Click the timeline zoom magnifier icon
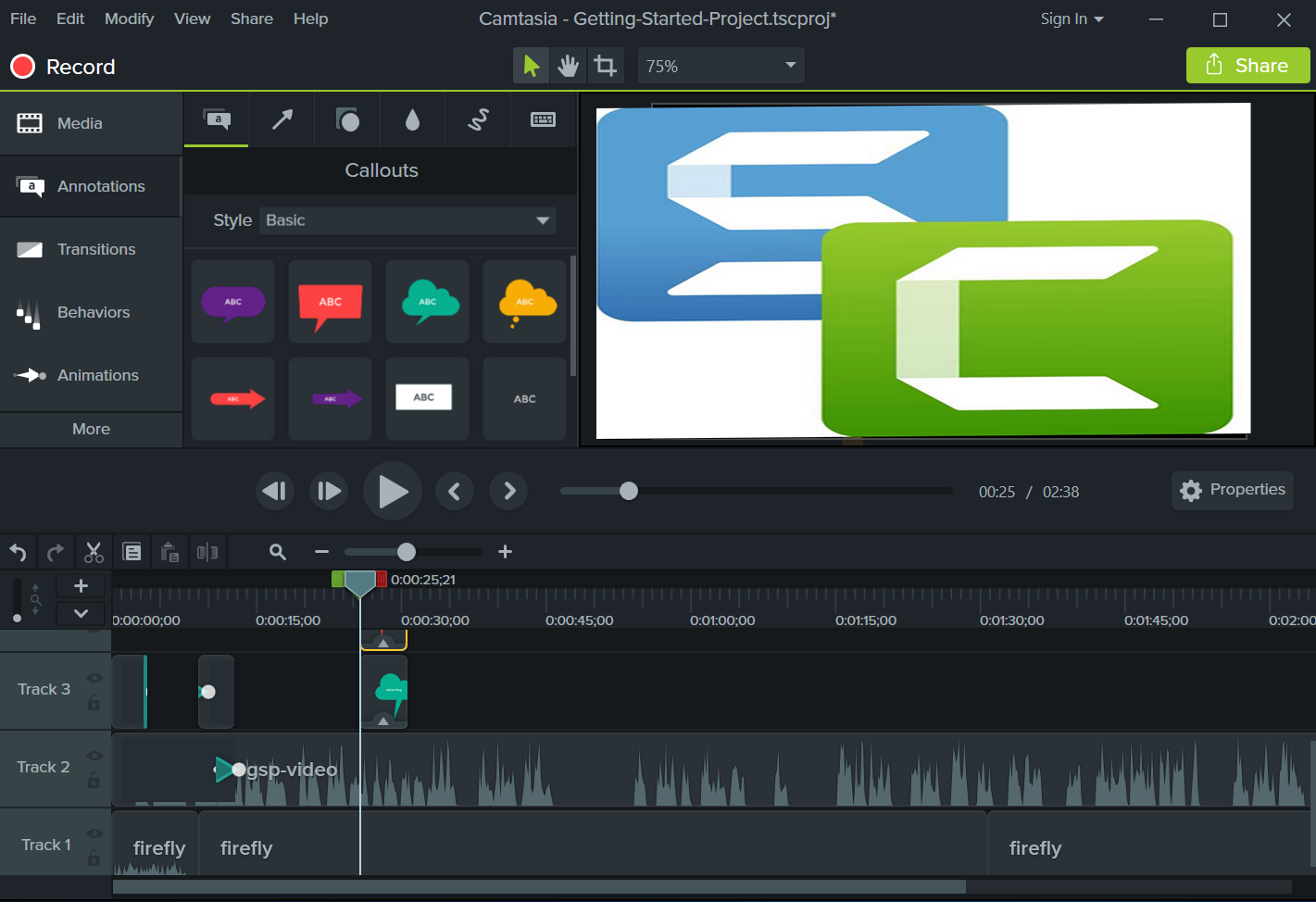This screenshot has width=1316, height=902. pos(277,552)
